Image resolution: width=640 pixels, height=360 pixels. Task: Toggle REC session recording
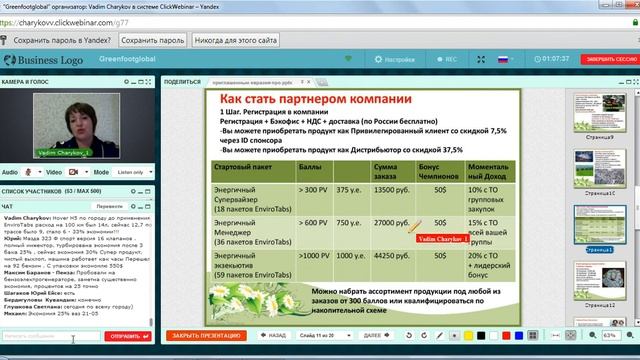point(447,60)
